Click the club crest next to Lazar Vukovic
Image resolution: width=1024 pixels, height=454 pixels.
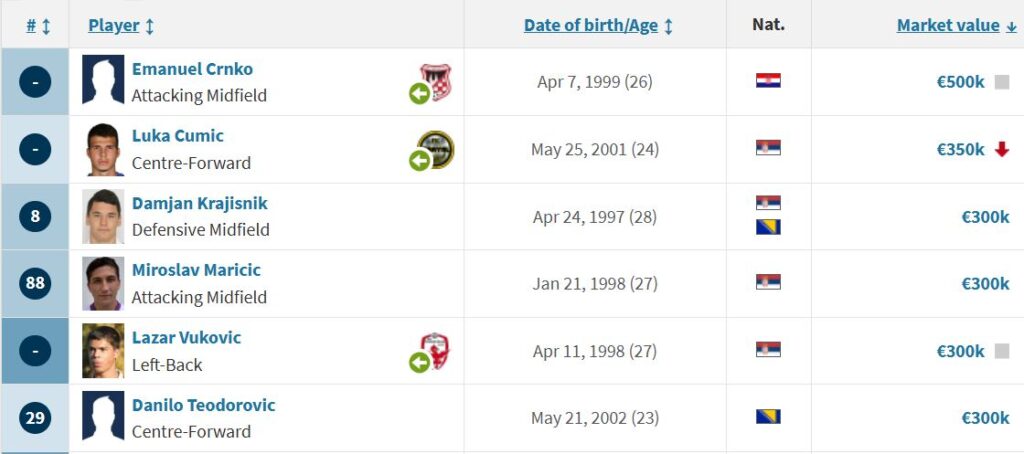tap(436, 350)
